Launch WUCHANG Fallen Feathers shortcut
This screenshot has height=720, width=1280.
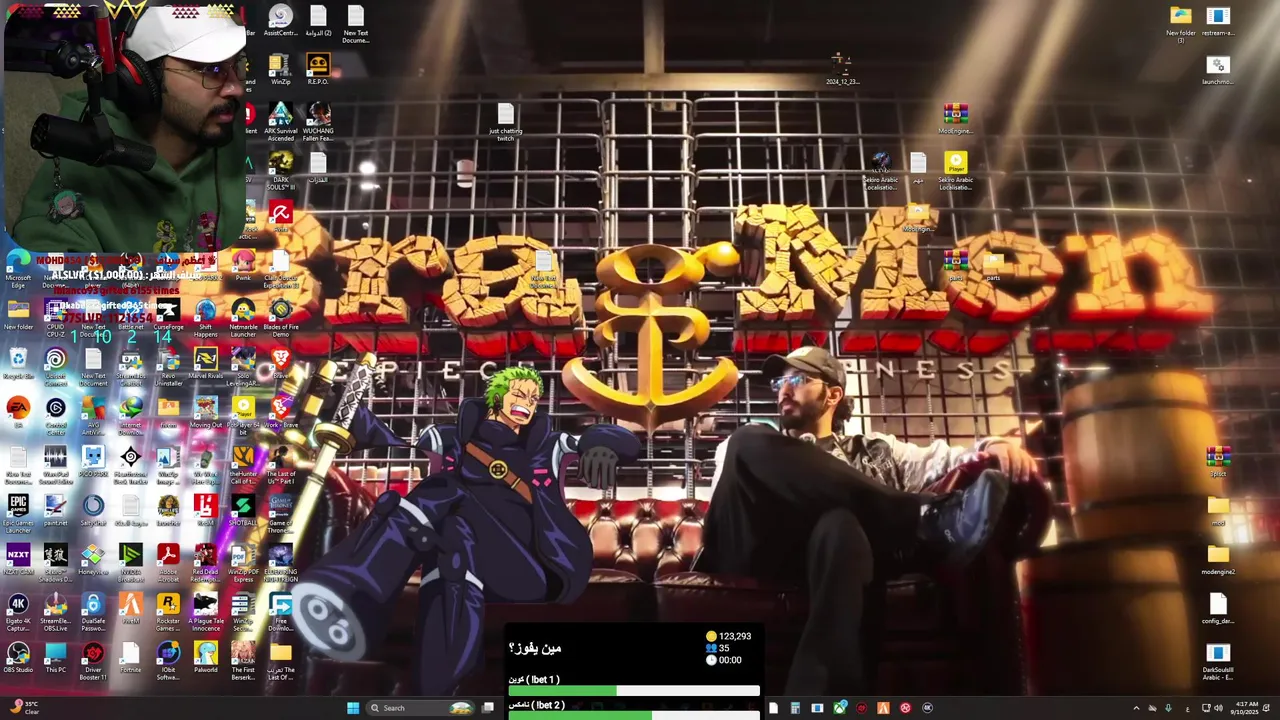318,122
